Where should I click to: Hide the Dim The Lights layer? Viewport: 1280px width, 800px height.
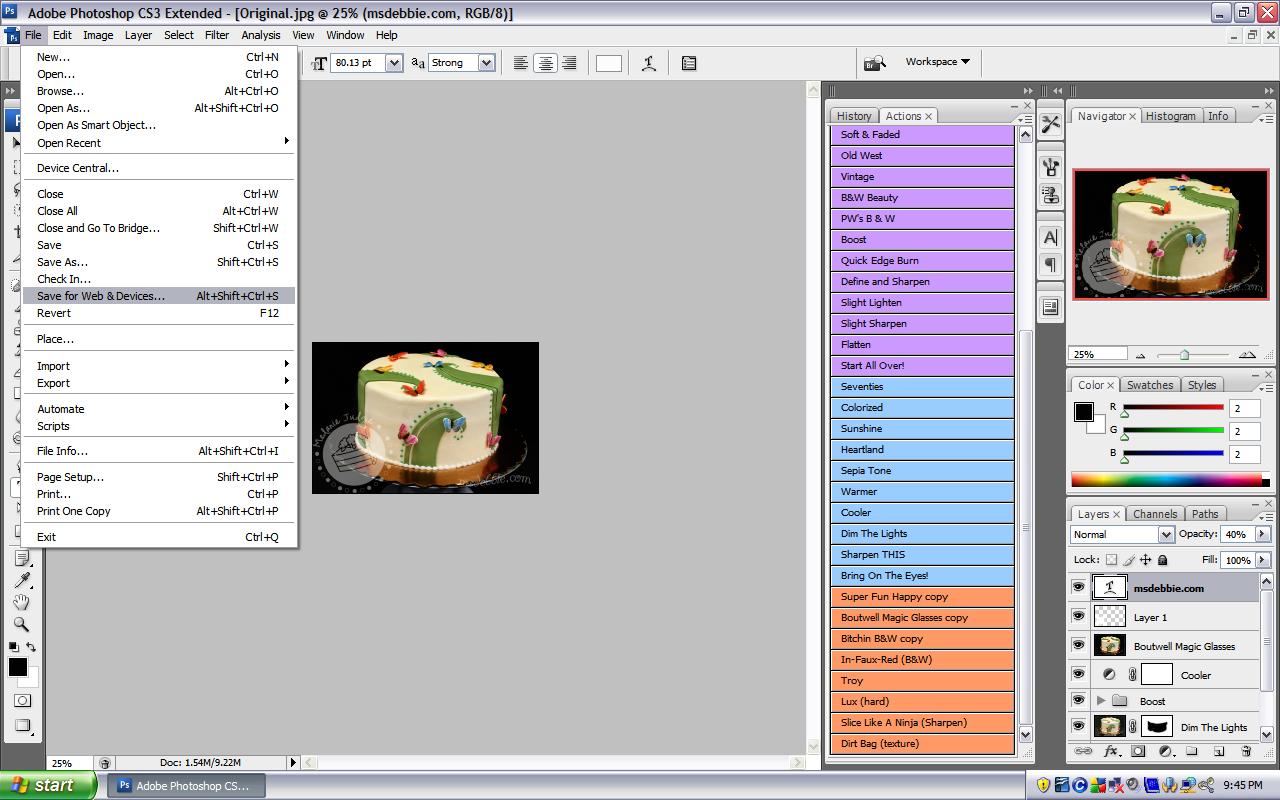click(x=1079, y=727)
